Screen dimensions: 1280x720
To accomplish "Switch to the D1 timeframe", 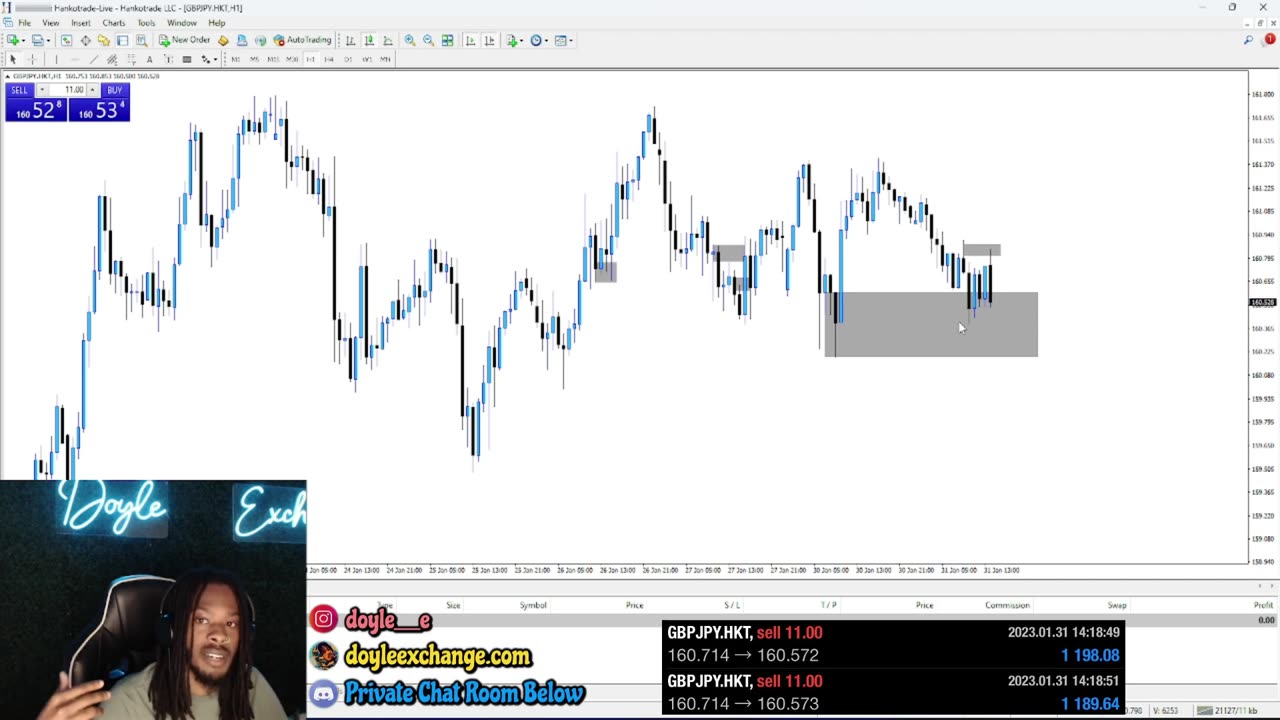I will [348, 59].
